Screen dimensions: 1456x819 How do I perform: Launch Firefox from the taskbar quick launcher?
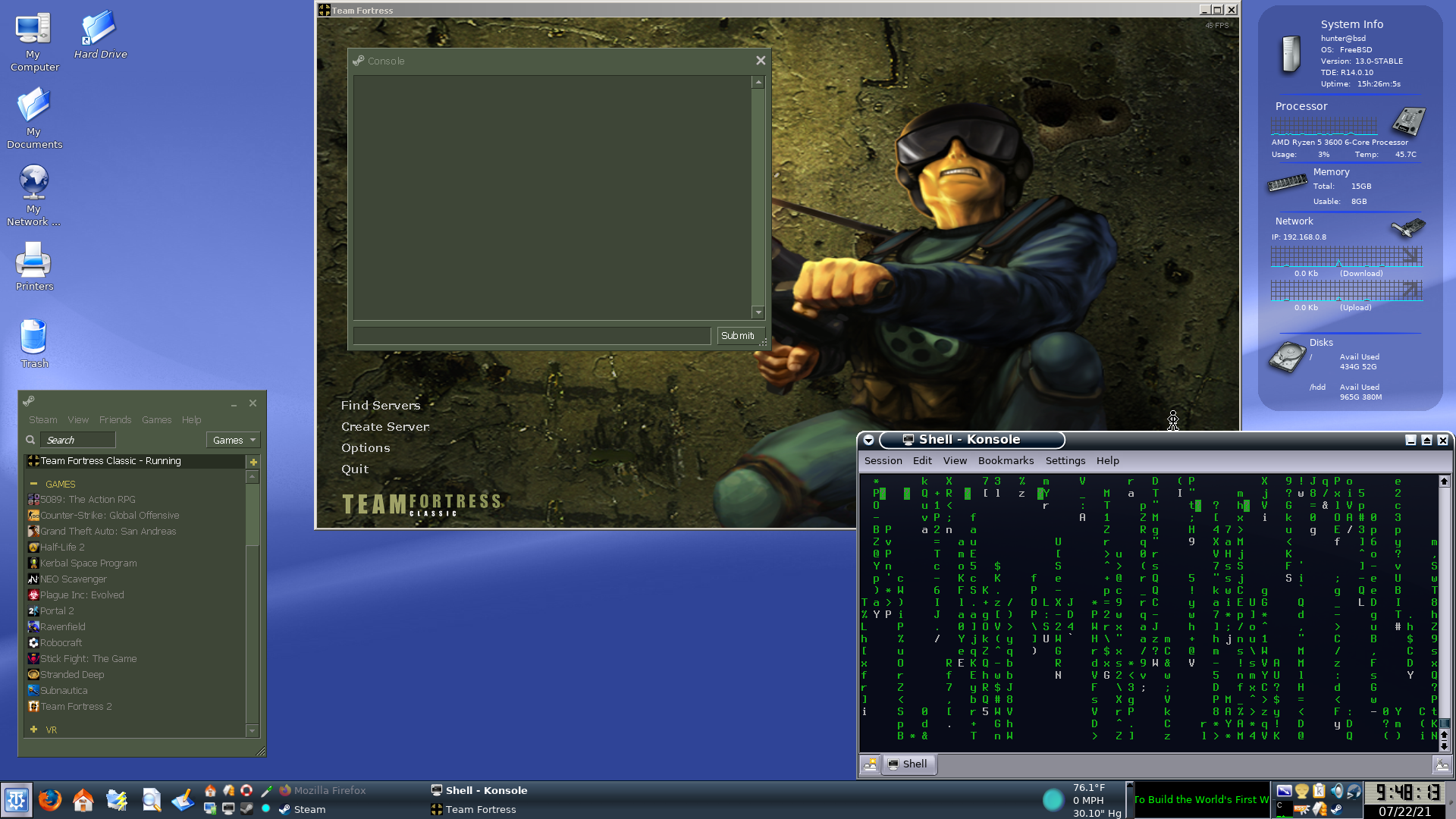click(50, 800)
